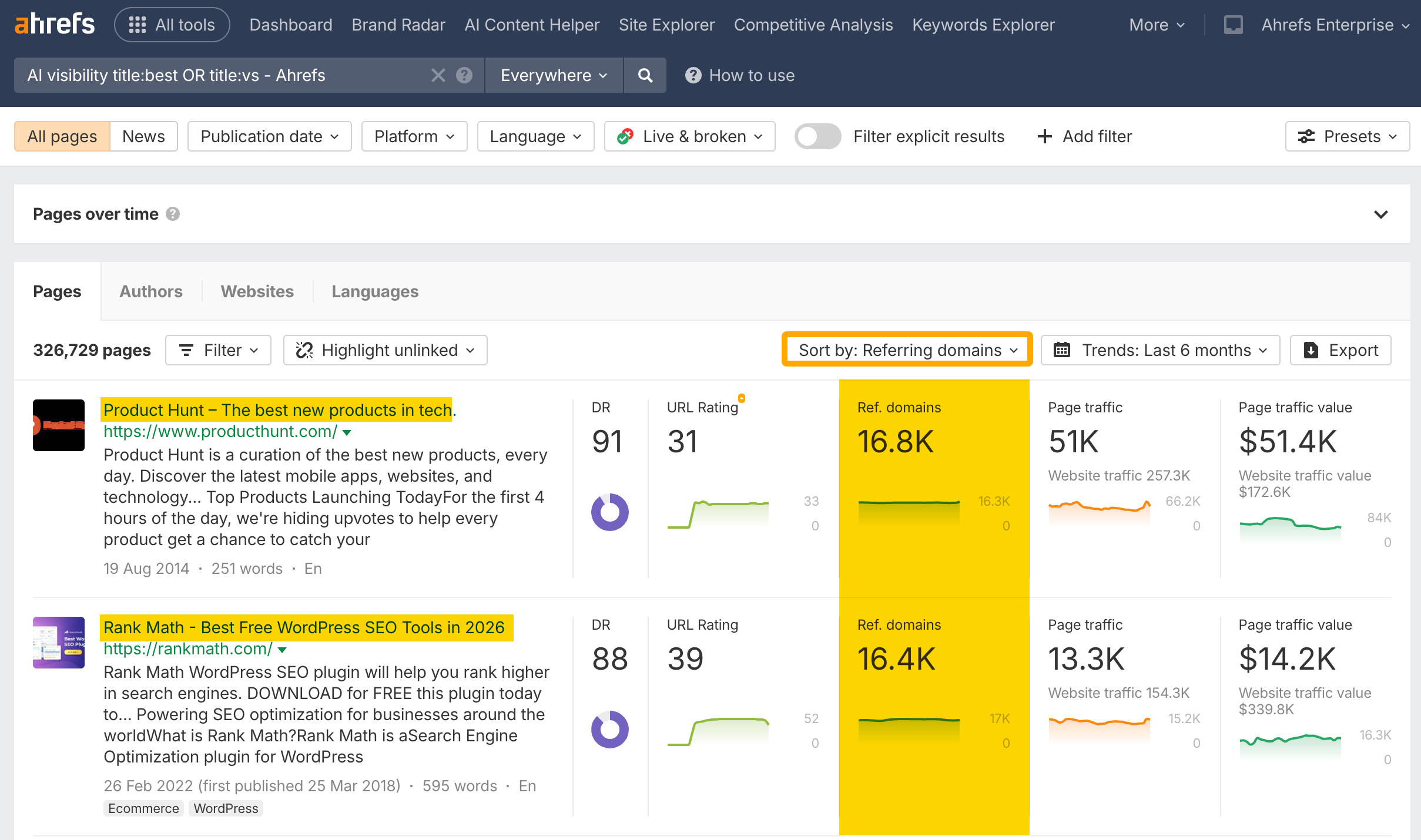The width and height of the screenshot is (1421, 840).
Task: Select the All pages tab
Action: click(x=62, y=136)
